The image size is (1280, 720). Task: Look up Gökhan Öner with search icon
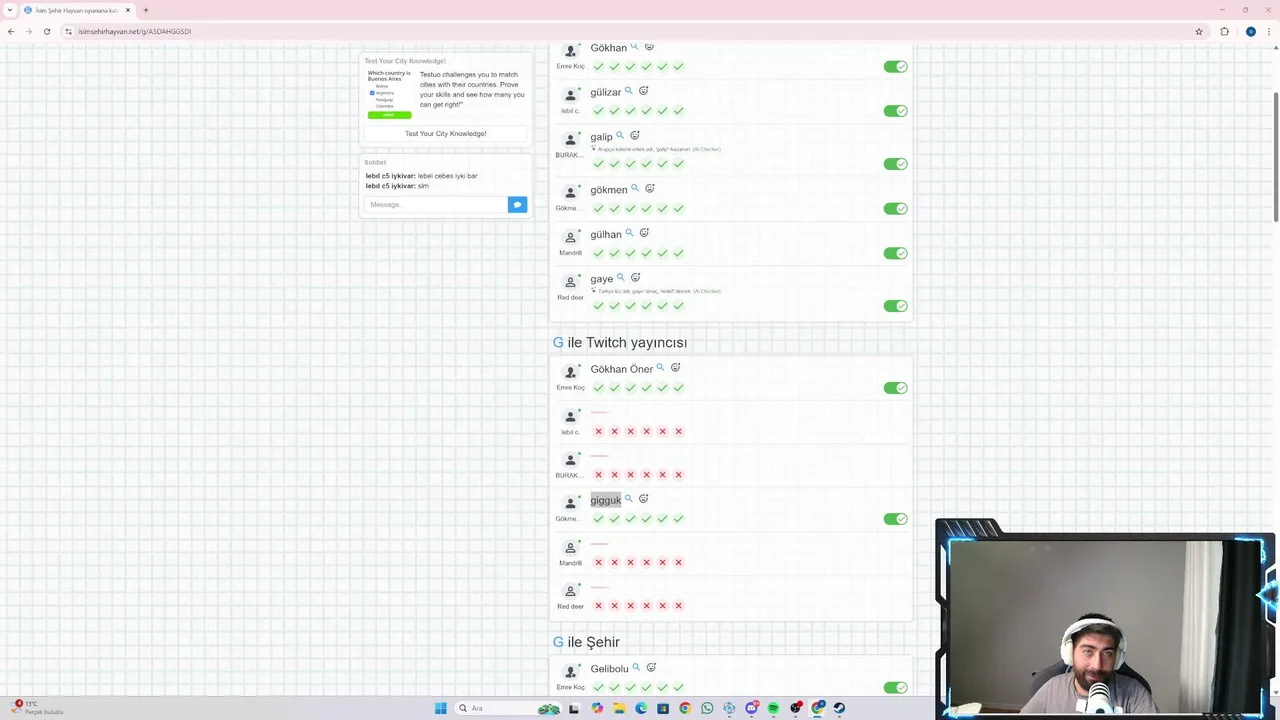(x=660, y=368)
